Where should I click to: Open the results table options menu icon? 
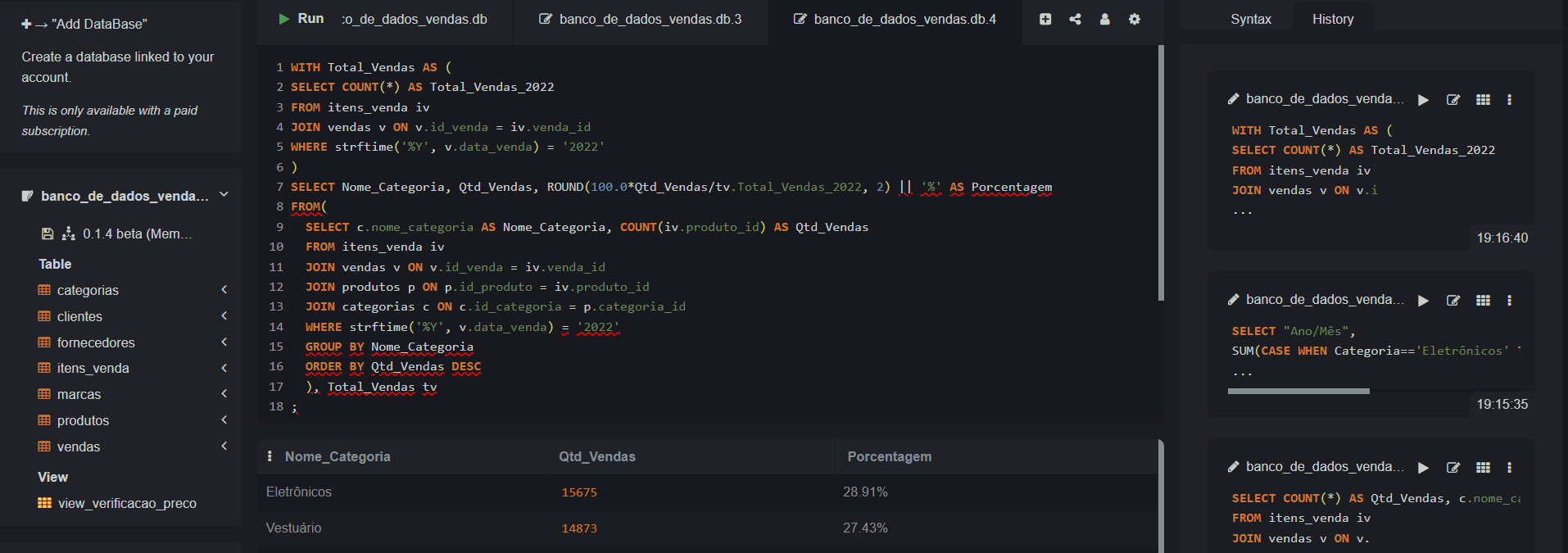(270, 456)
